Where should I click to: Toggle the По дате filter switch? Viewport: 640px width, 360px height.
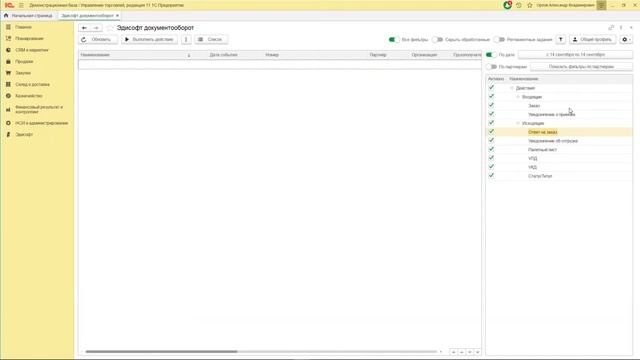[x=491, y=55]
